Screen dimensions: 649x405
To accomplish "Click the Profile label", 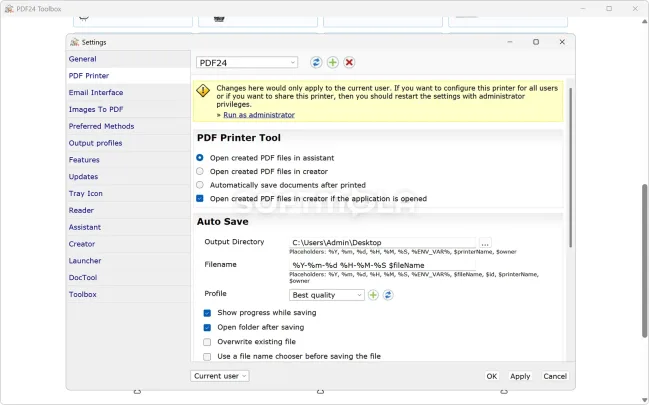I will pos(215,294).
